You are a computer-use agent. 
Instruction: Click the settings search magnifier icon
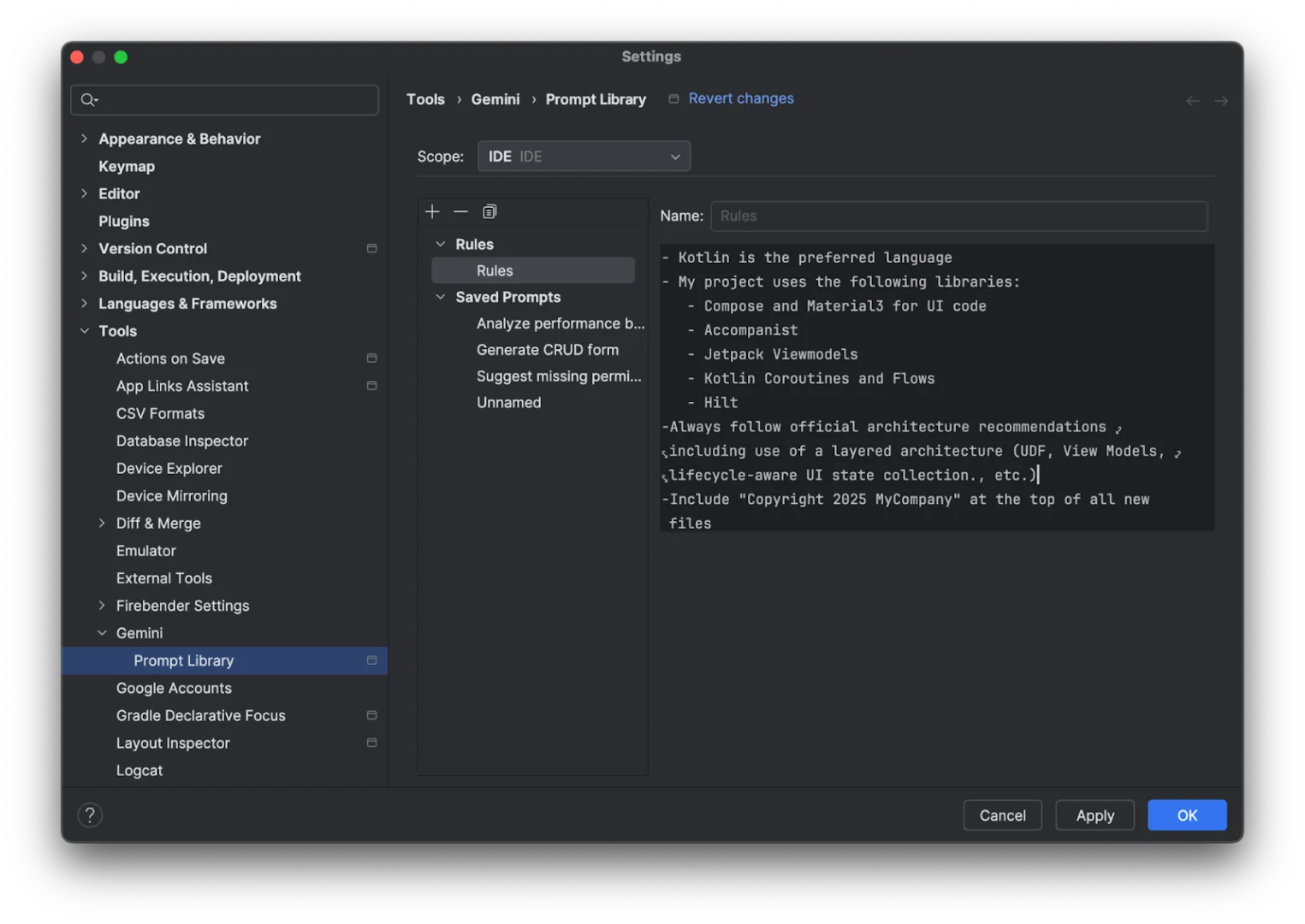pos(88,100)
